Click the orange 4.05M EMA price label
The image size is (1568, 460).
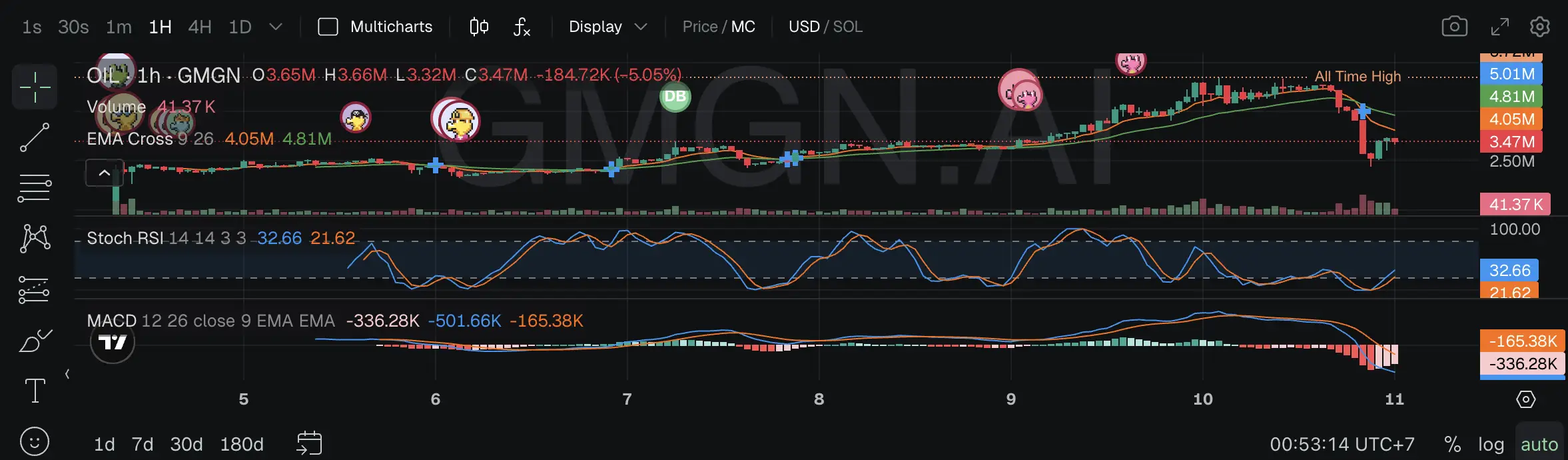[x=1511, y=119]
